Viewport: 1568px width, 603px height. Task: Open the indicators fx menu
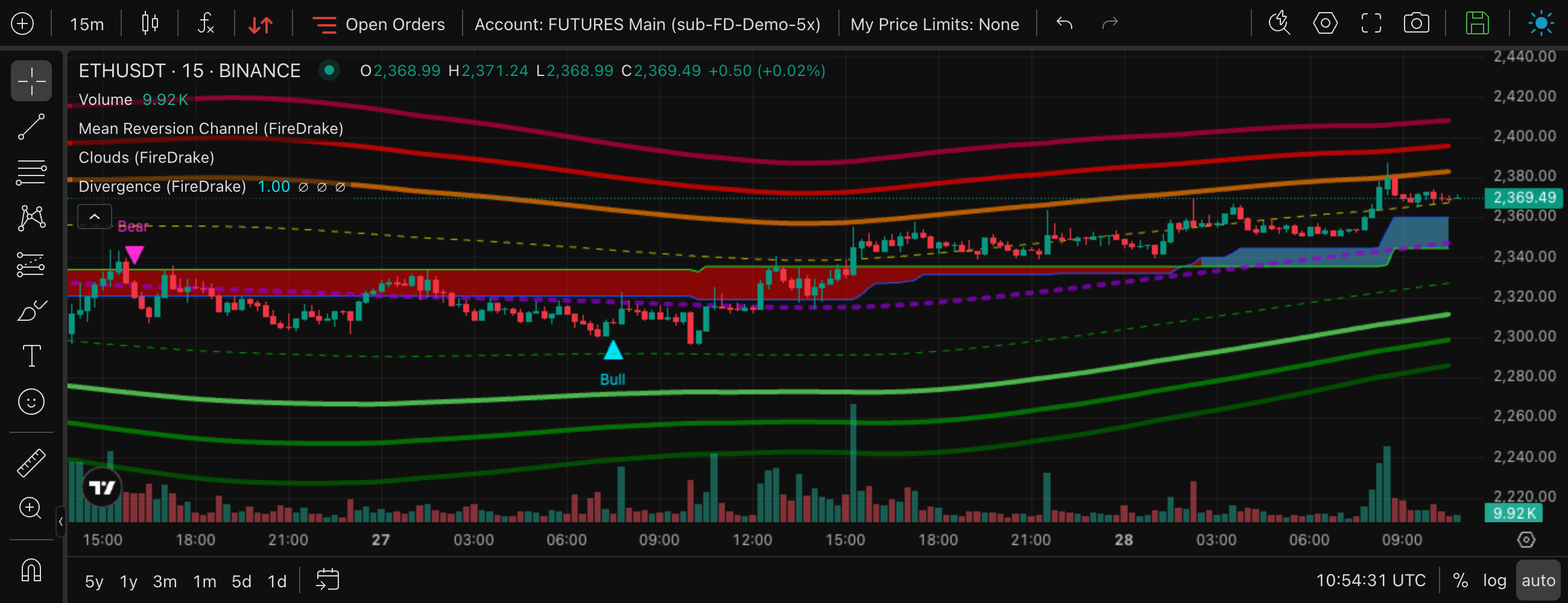click(206, 24)
